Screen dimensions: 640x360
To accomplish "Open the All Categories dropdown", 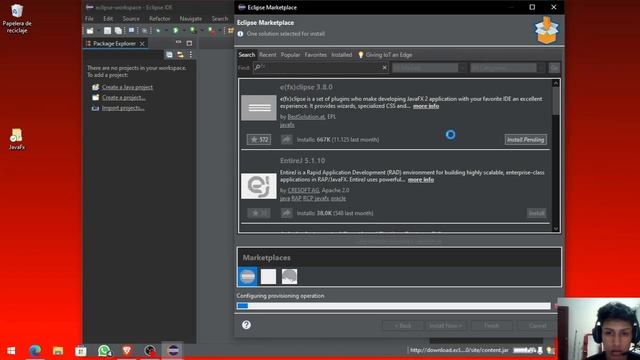I will click(x=507, y=68).
